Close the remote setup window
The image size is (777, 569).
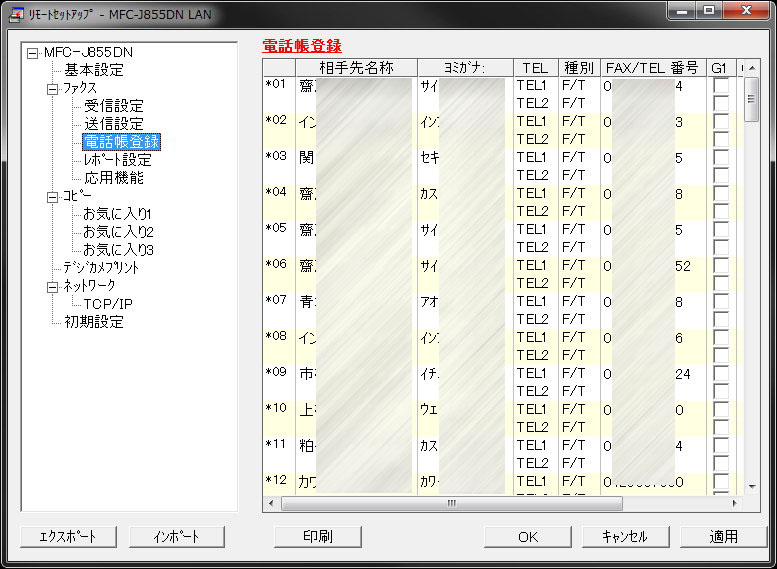click(x=746, y=10)
